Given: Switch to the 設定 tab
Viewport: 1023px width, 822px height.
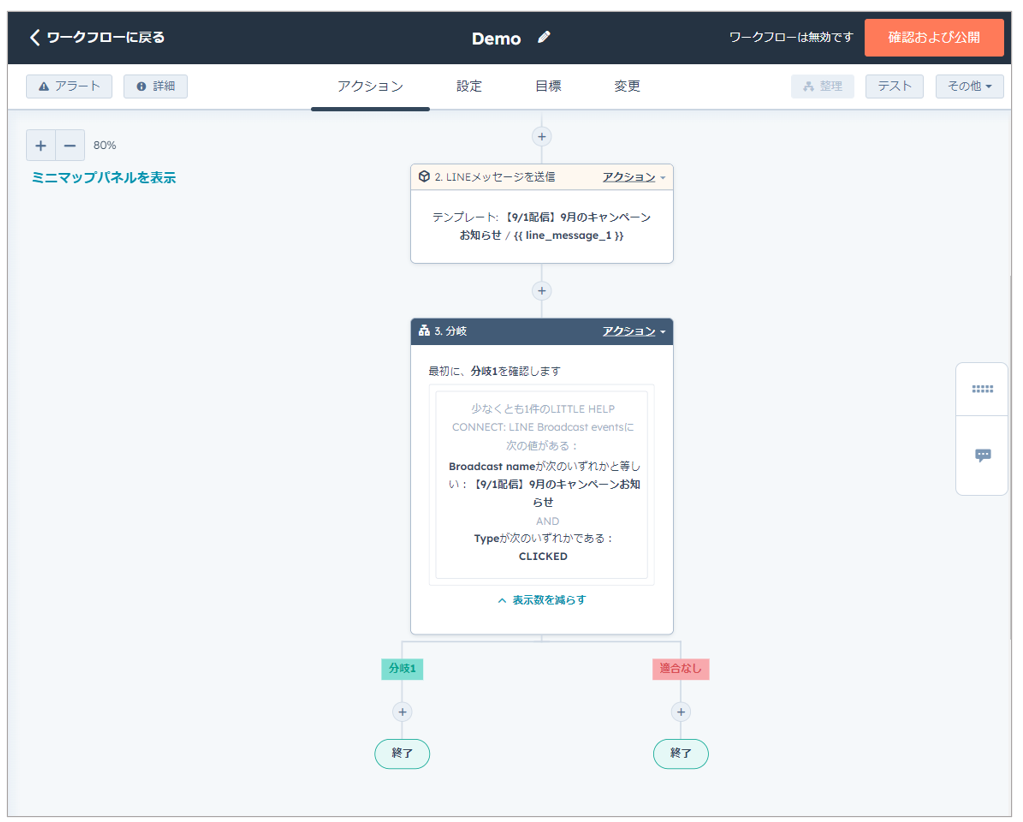Looking at the screenshot, I should point(469,86).
